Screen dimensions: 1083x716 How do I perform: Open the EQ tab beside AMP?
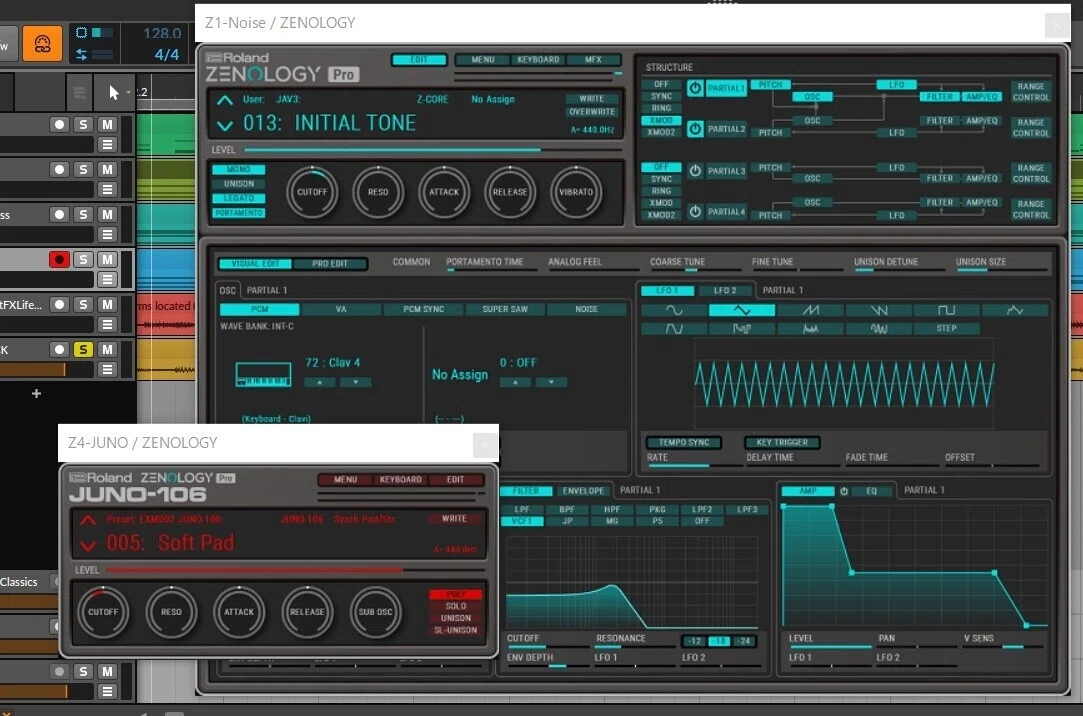click(872, 491)
